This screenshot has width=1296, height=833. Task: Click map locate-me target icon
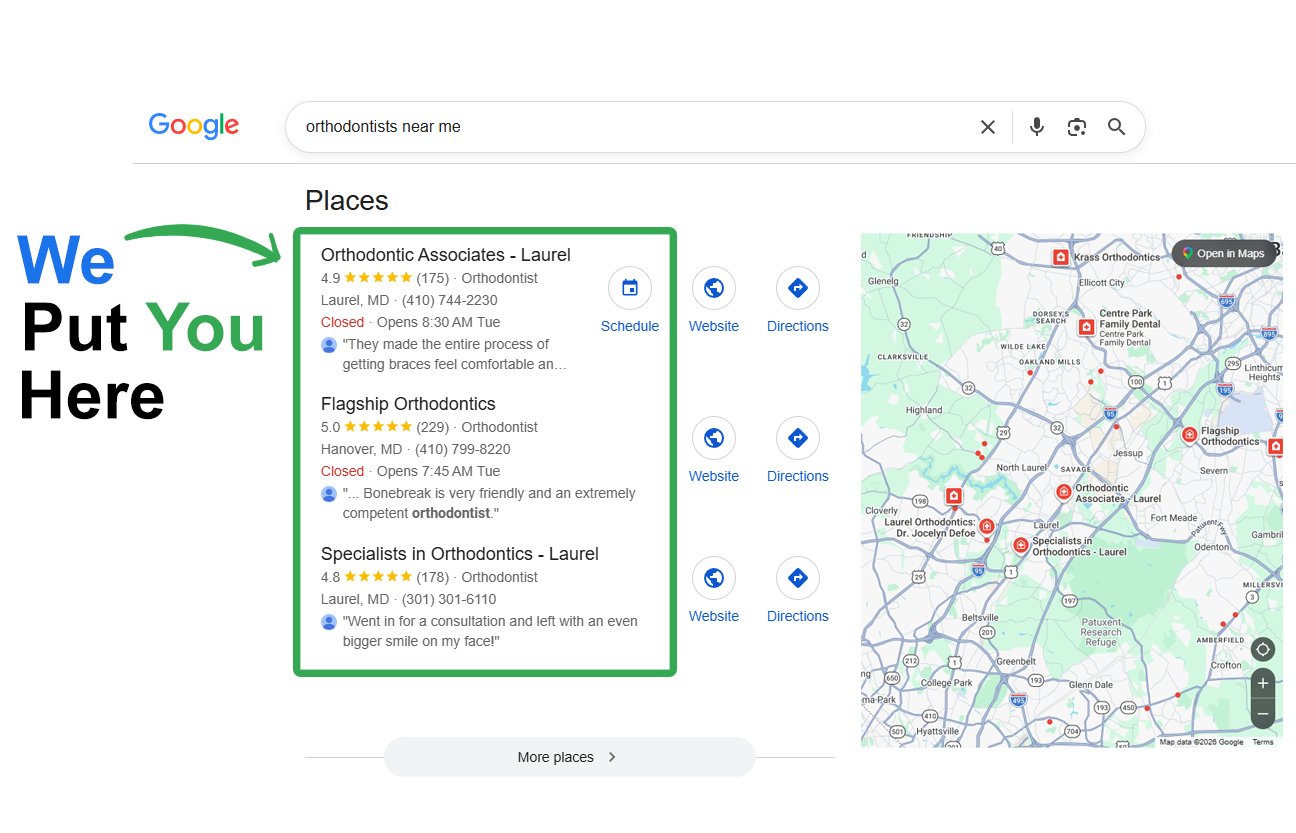click(x=1263, y=649)
